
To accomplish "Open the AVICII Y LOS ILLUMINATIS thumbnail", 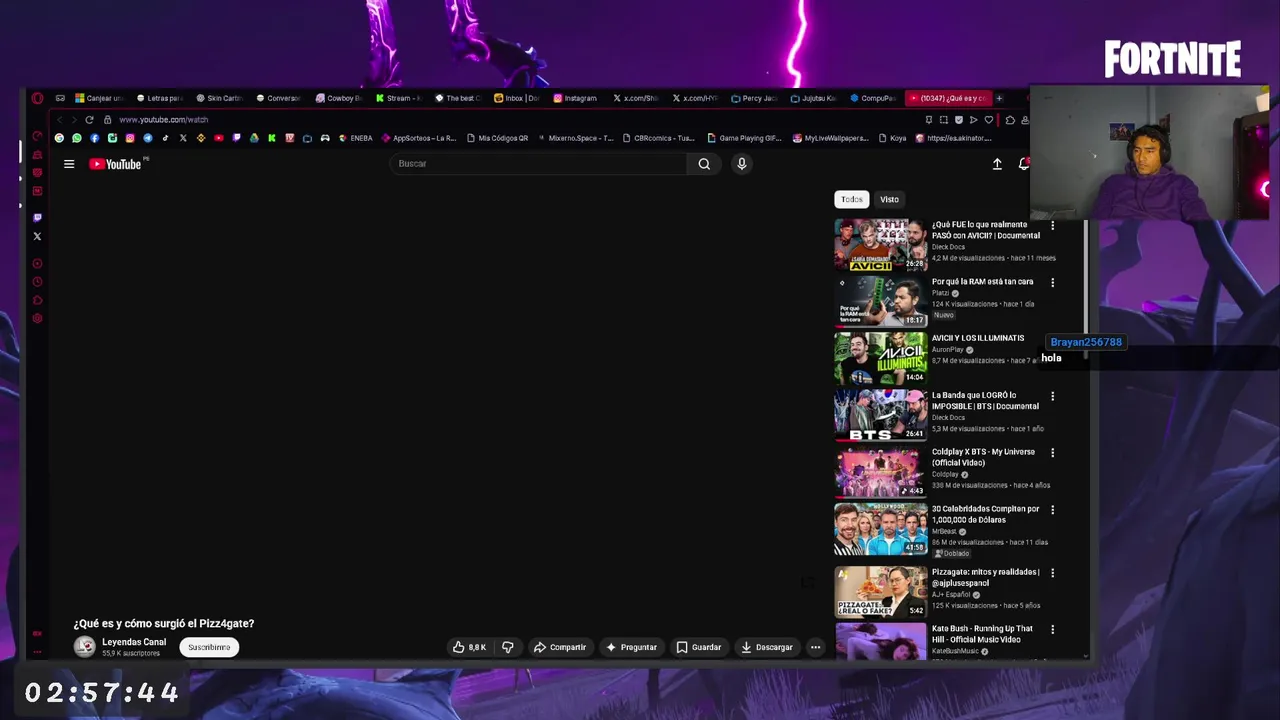I will coord(881,358).
